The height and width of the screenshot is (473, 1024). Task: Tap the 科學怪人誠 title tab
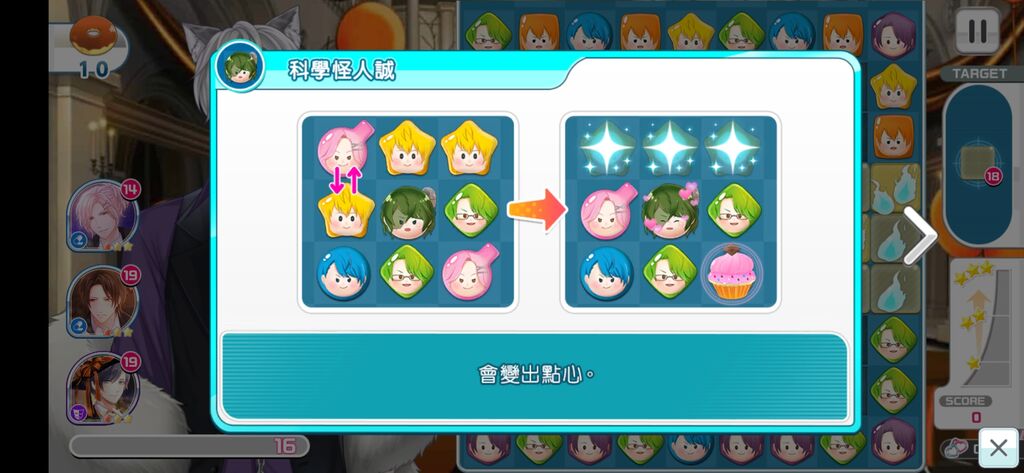point(342,70)
